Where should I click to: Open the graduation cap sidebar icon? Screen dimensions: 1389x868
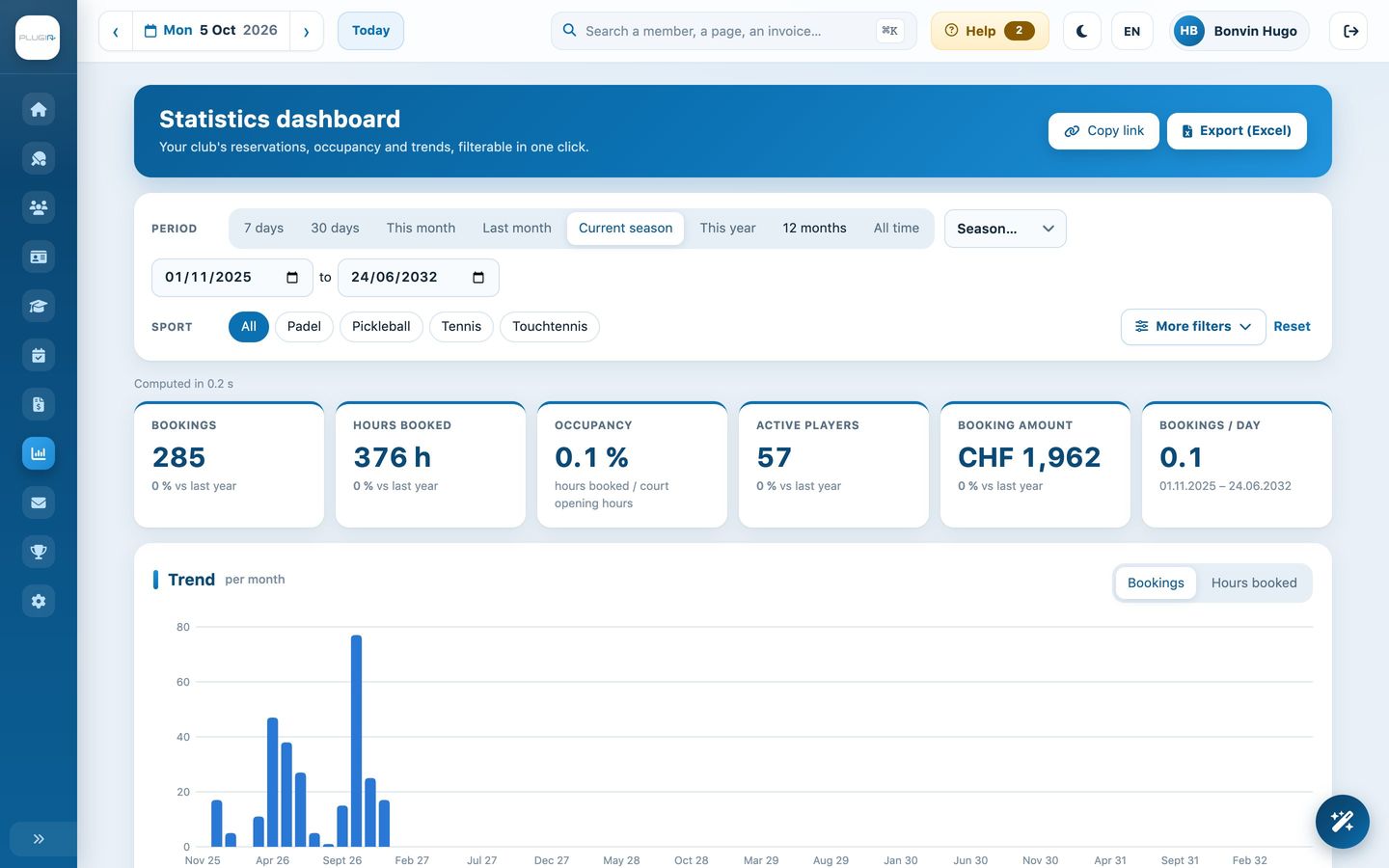click(x=39, y=306)
